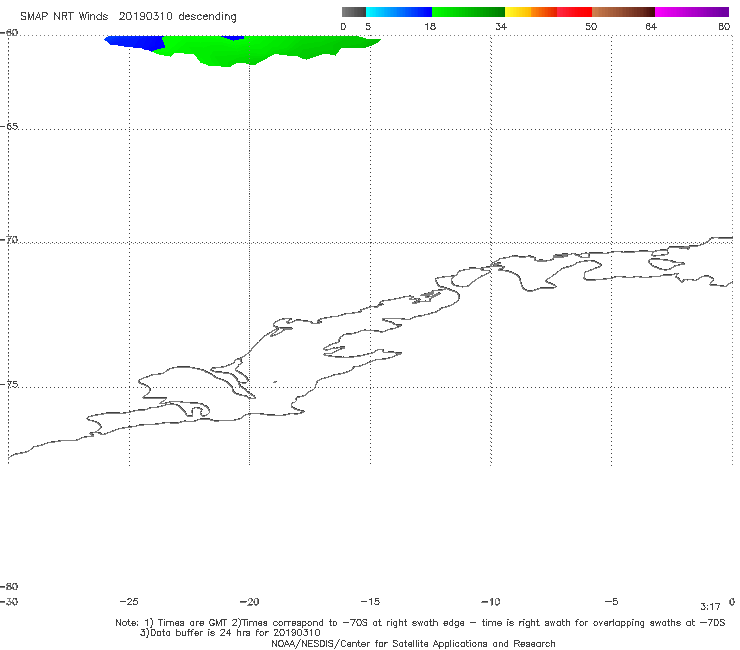
Task: Click the yellow-to-red segment of the color bar
Action: [x=548, y=12]
